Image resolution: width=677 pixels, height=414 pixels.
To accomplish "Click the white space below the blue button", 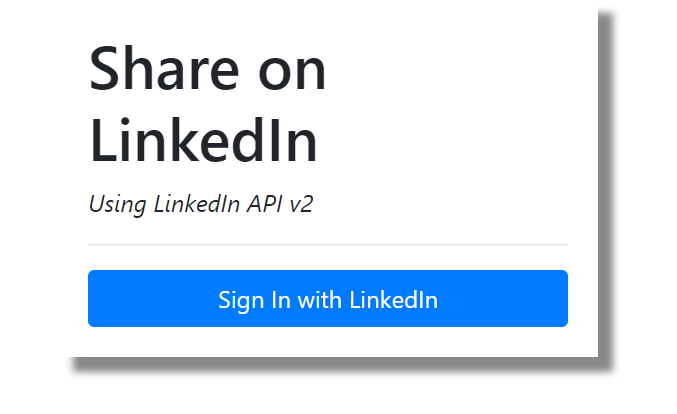I will click(x=328, y=342).
